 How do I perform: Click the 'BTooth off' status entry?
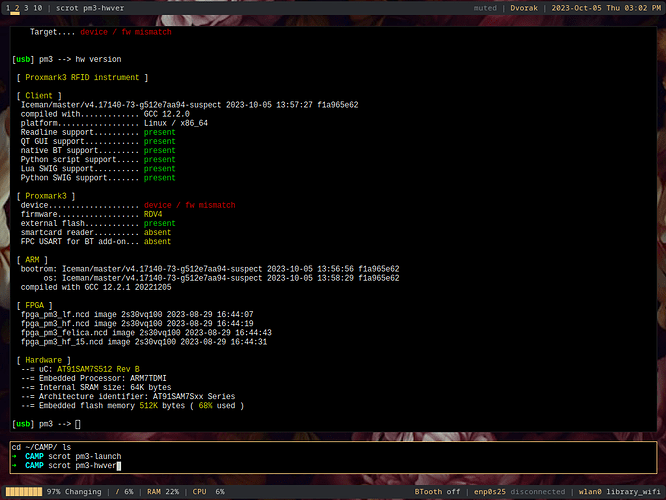click(x=437, y=492)
